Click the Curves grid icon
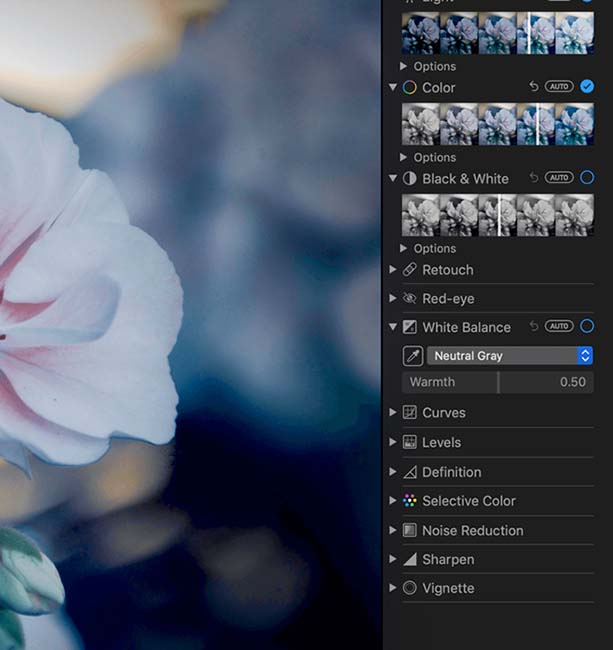Viewport: 613px width, 650px height. pyautogui.click(x=409, y=412)
